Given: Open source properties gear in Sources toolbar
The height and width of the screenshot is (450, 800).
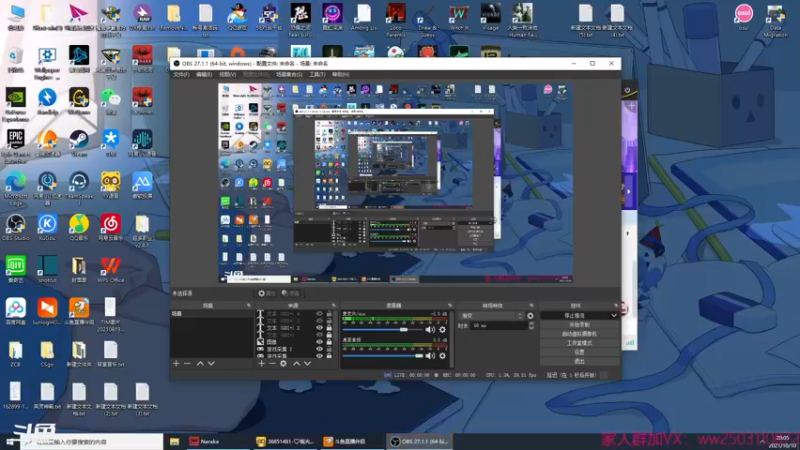Looking at the screenshot, I should coord(284,363).
